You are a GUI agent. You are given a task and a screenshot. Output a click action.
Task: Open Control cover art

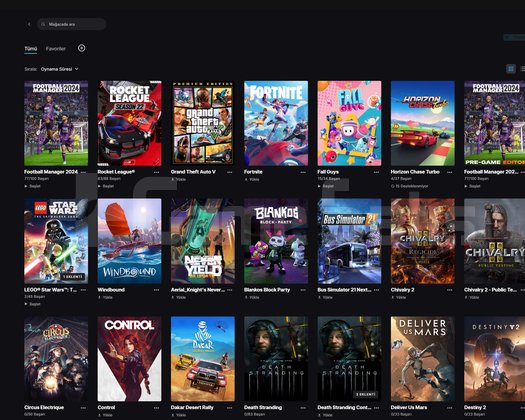pyautogui.click(x=129, y=359)
